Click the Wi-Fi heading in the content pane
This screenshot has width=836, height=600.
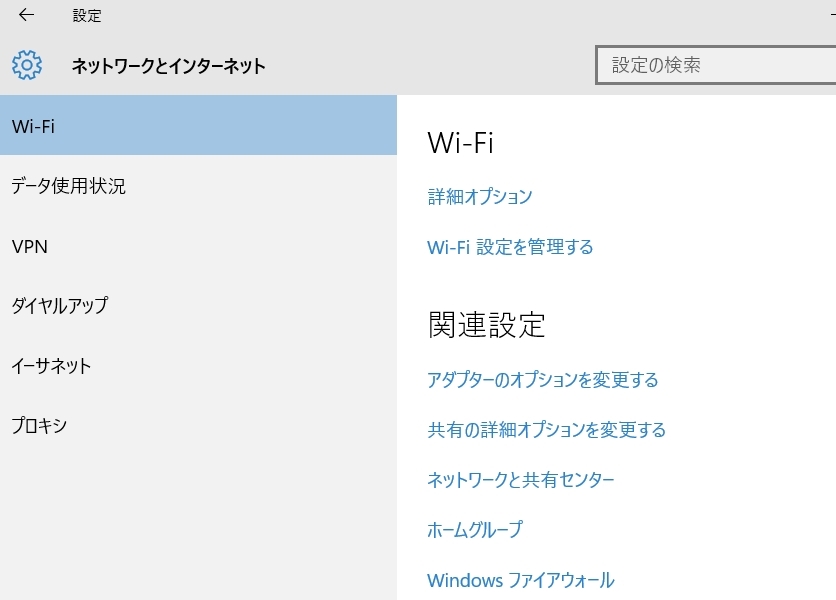pos(461,143)
